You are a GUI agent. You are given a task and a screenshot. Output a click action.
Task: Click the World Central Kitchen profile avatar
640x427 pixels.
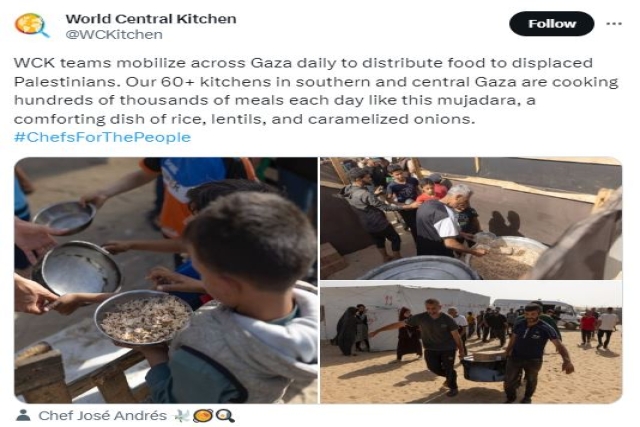coord(32,25)
